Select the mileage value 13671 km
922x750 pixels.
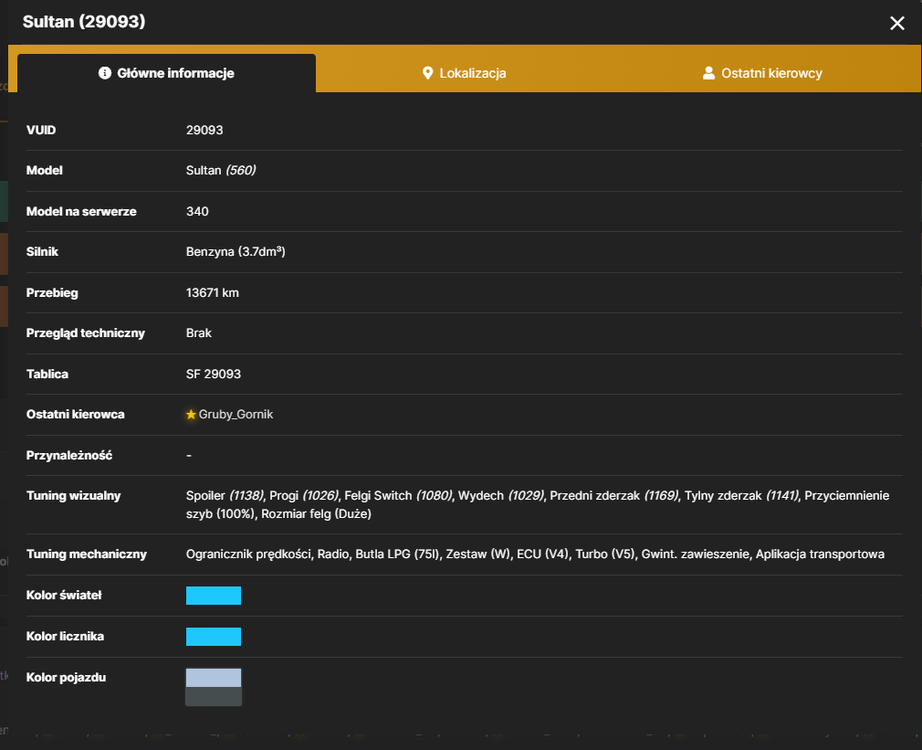coord(212,293)
